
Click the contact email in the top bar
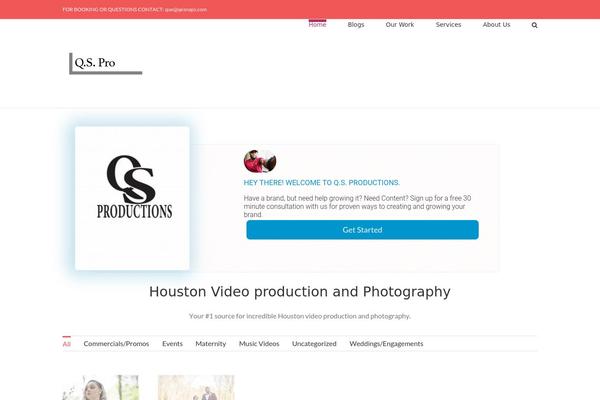pos(186,9)
